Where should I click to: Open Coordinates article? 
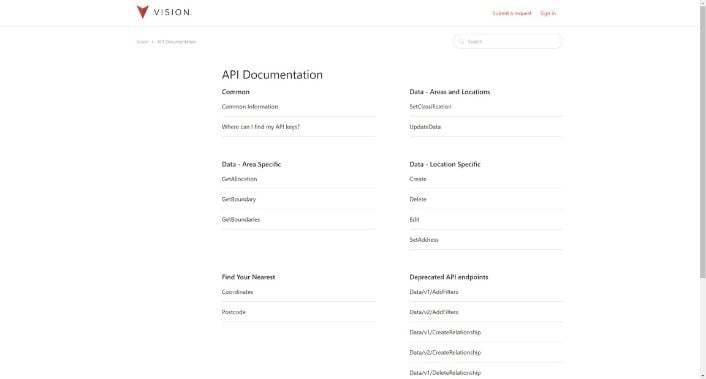(x=237, y=292)
